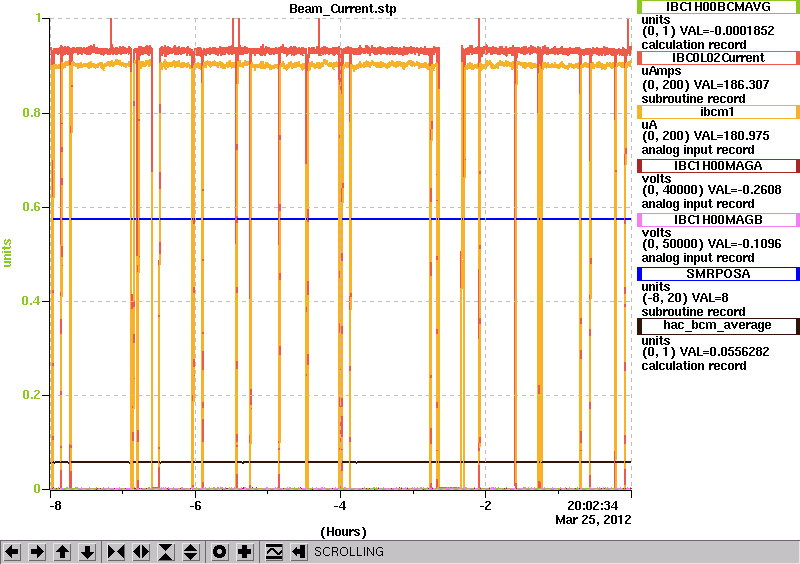Screen dimensions: 800x564
Task: Click the (-8, 20) VAL=8 reading
Action: pos(685,298)
